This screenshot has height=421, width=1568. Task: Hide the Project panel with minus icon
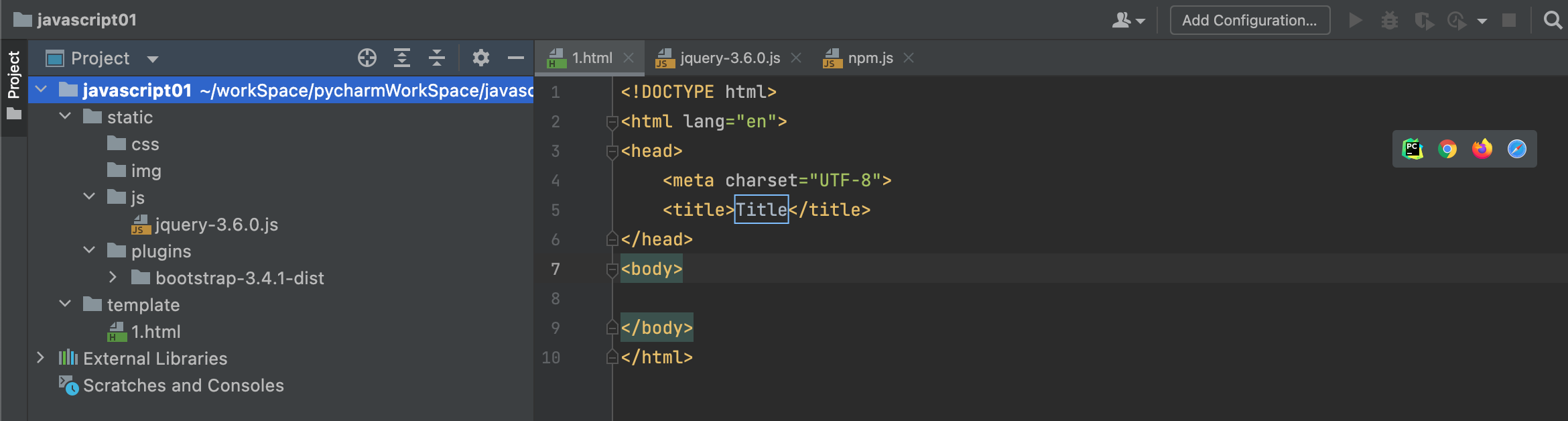coord(515,58)
